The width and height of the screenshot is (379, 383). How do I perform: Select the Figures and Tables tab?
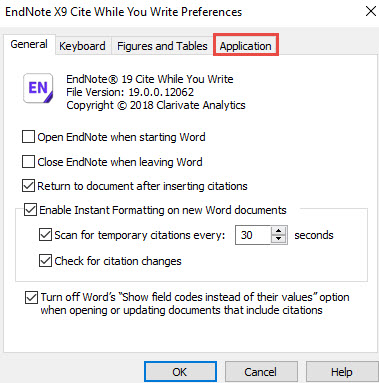pyautogui.click(x=162, y=46)
